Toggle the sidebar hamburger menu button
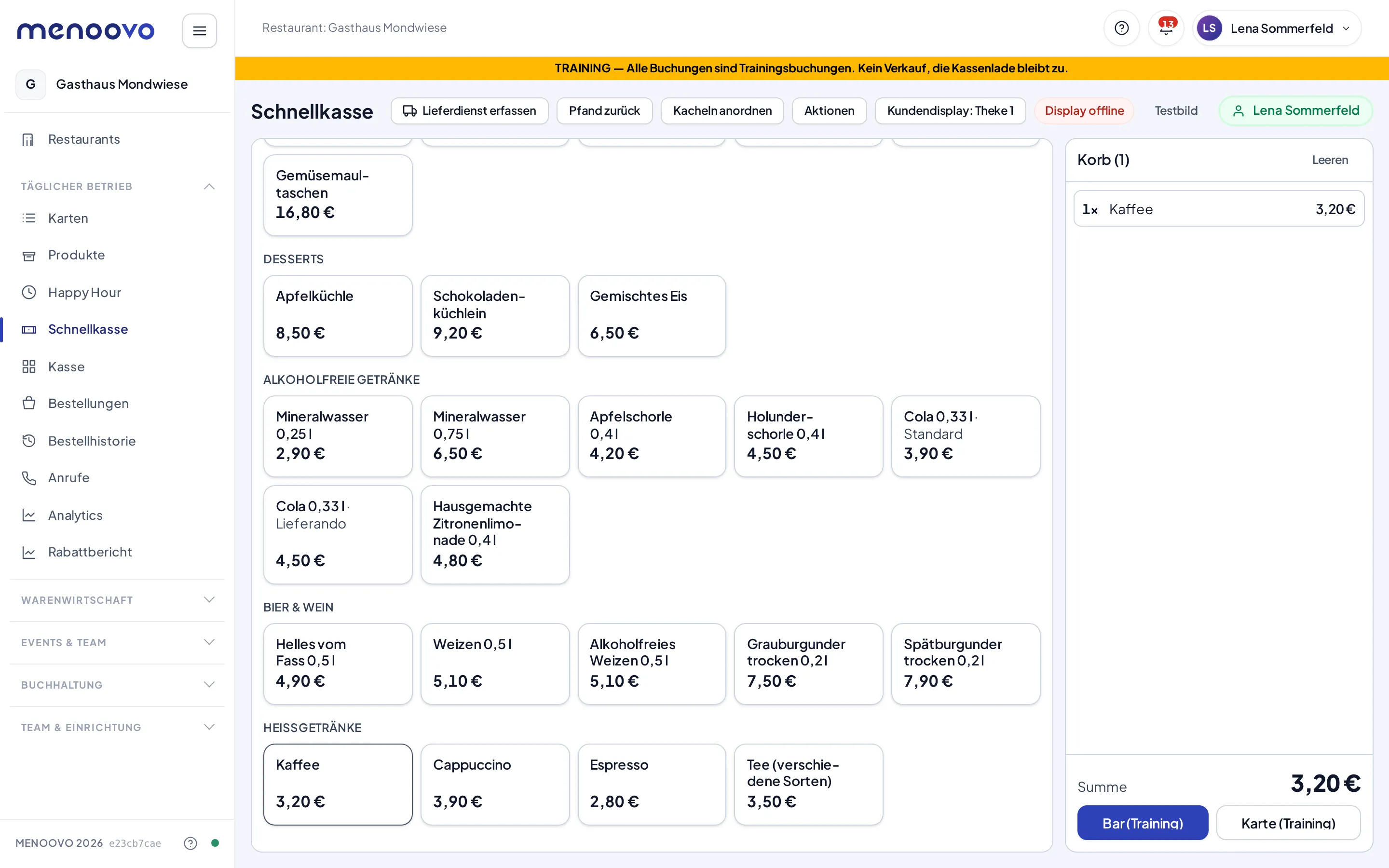 (199, 30)
